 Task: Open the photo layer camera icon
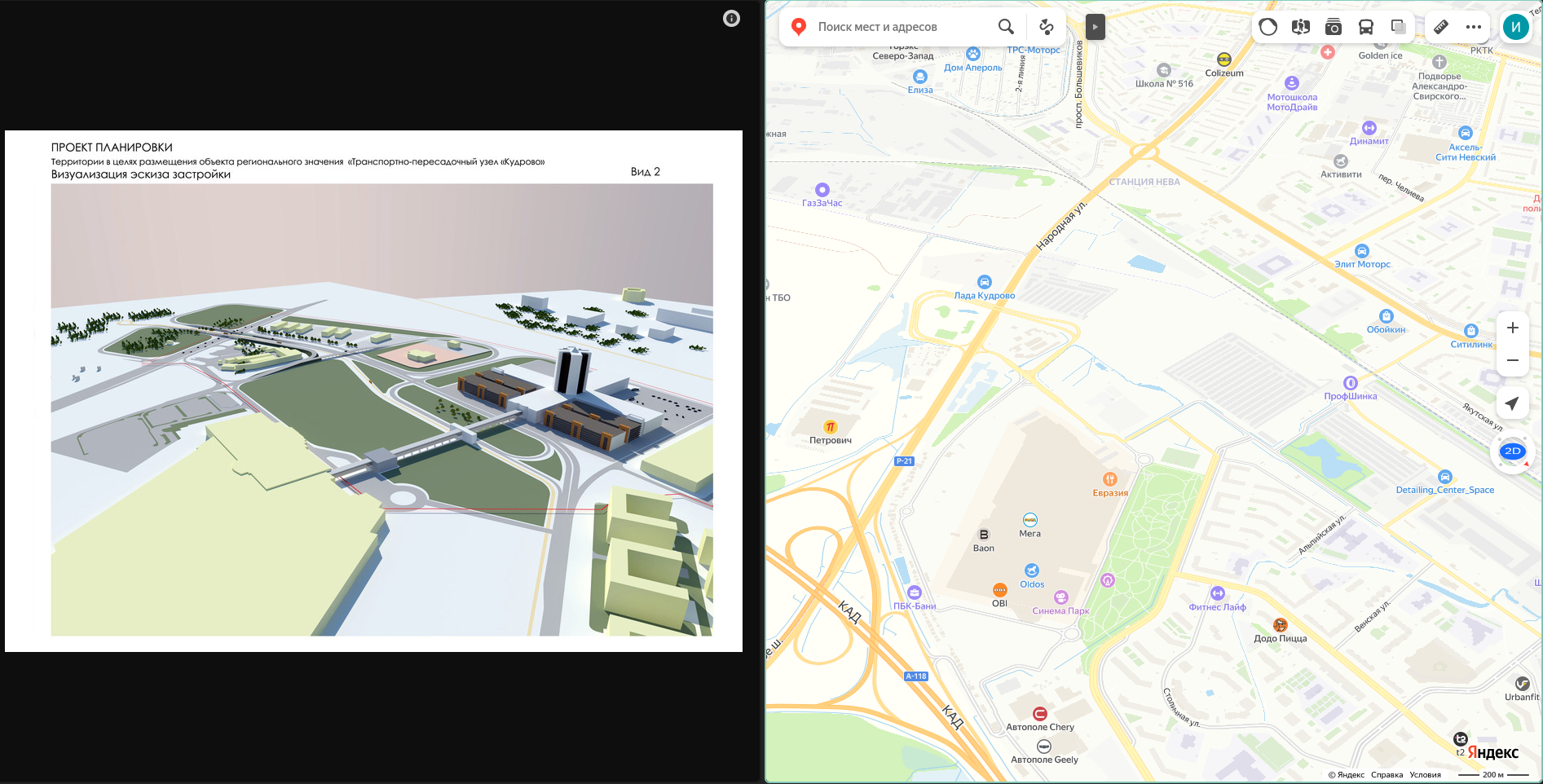coord(1334,27)
